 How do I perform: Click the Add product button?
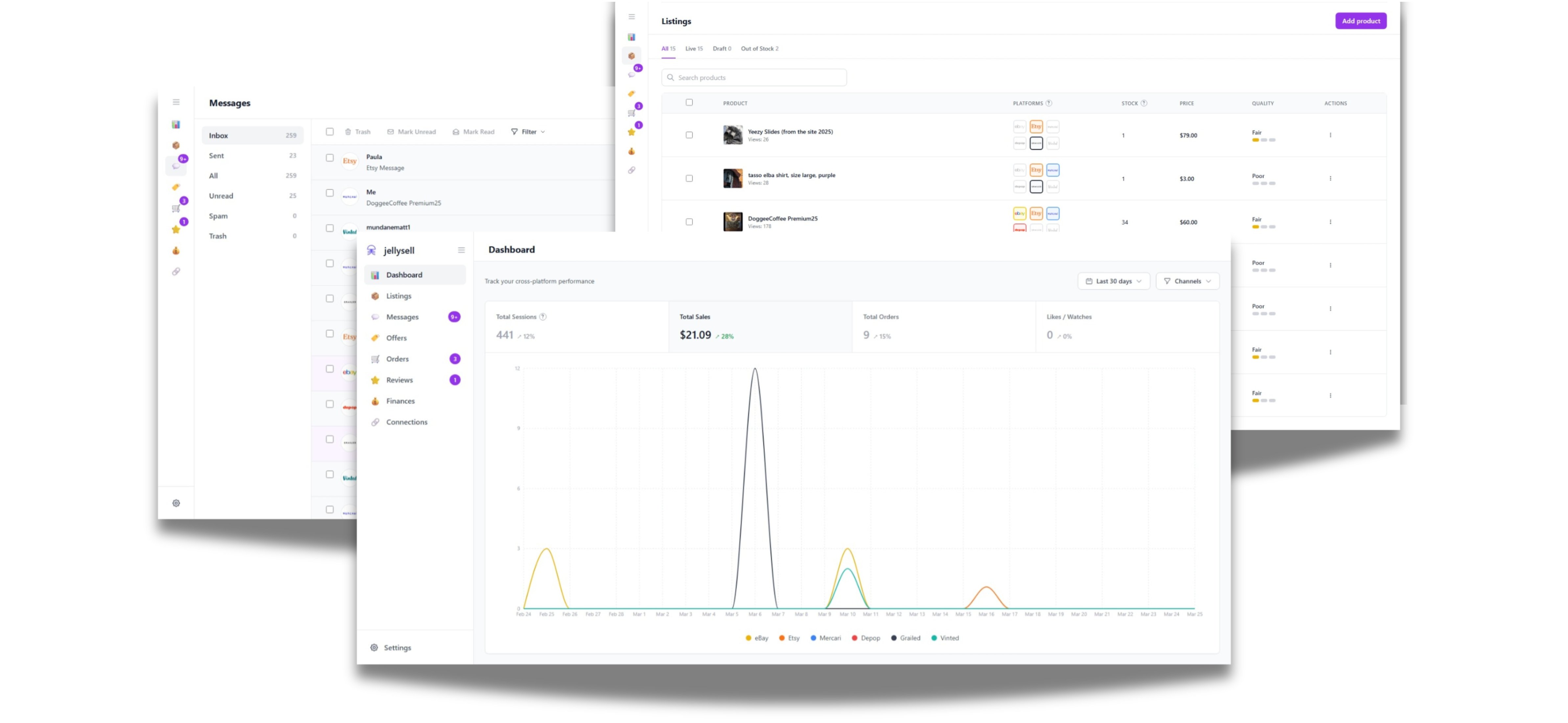coord(1361,20)
